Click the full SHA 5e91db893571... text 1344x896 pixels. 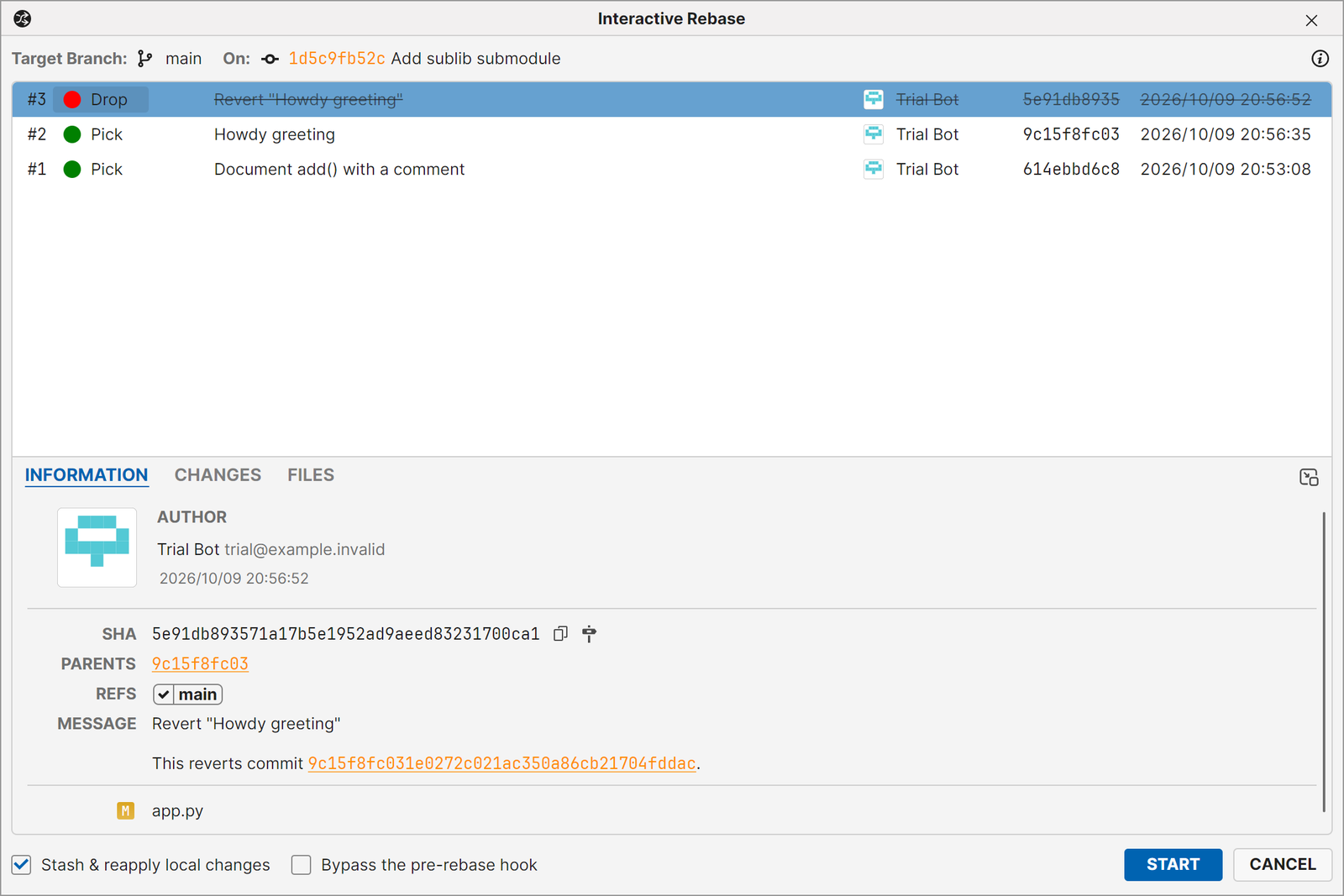[x=346, y=634]
